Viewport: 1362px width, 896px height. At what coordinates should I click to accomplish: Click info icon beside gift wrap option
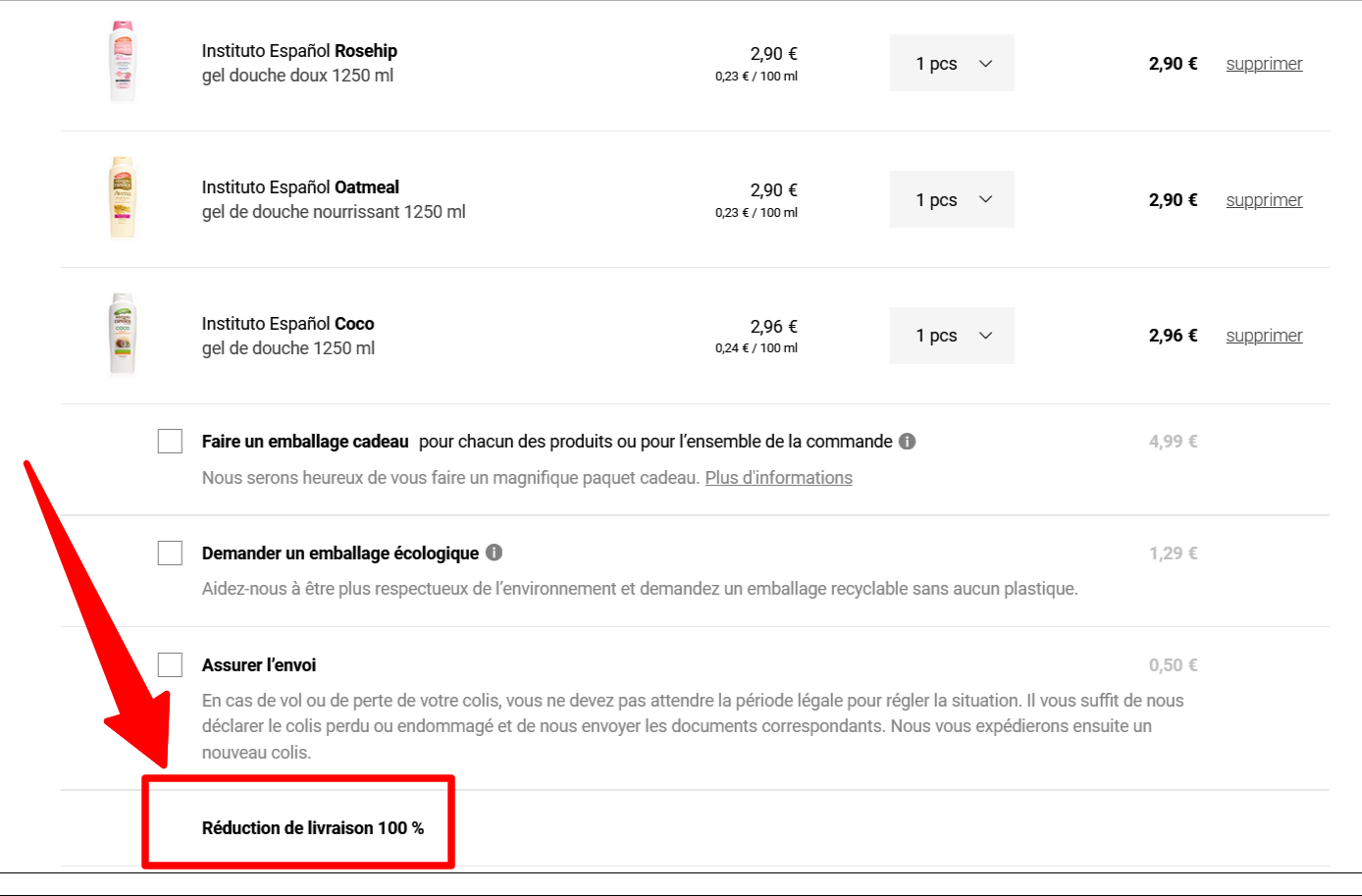pos(908,442)
